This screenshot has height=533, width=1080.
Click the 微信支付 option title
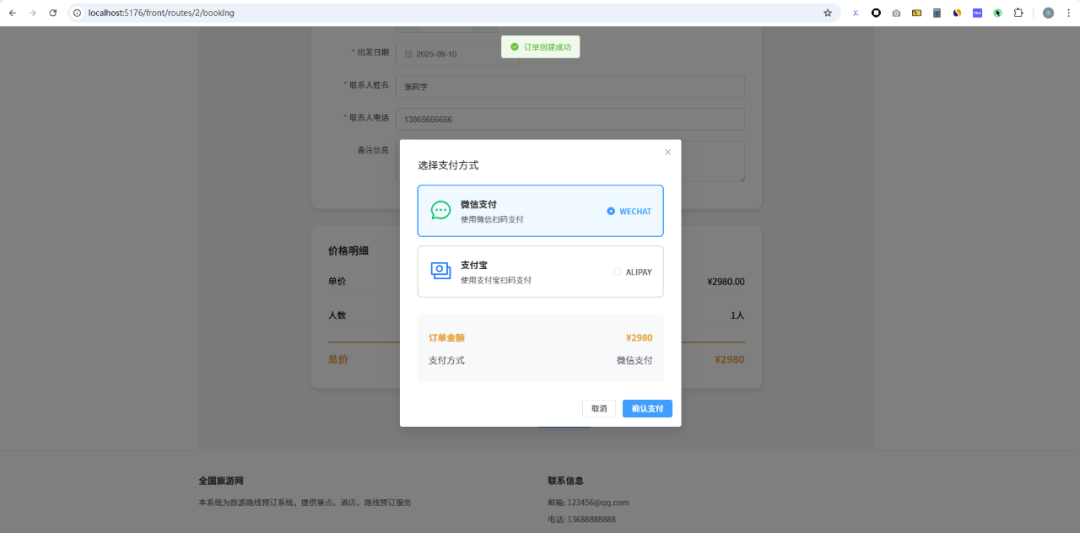tap(479, 205)
